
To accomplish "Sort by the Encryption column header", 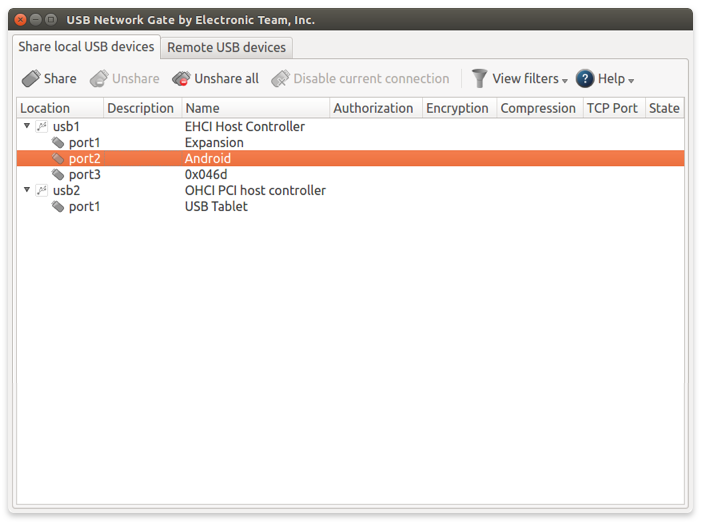I will point(459,108).
